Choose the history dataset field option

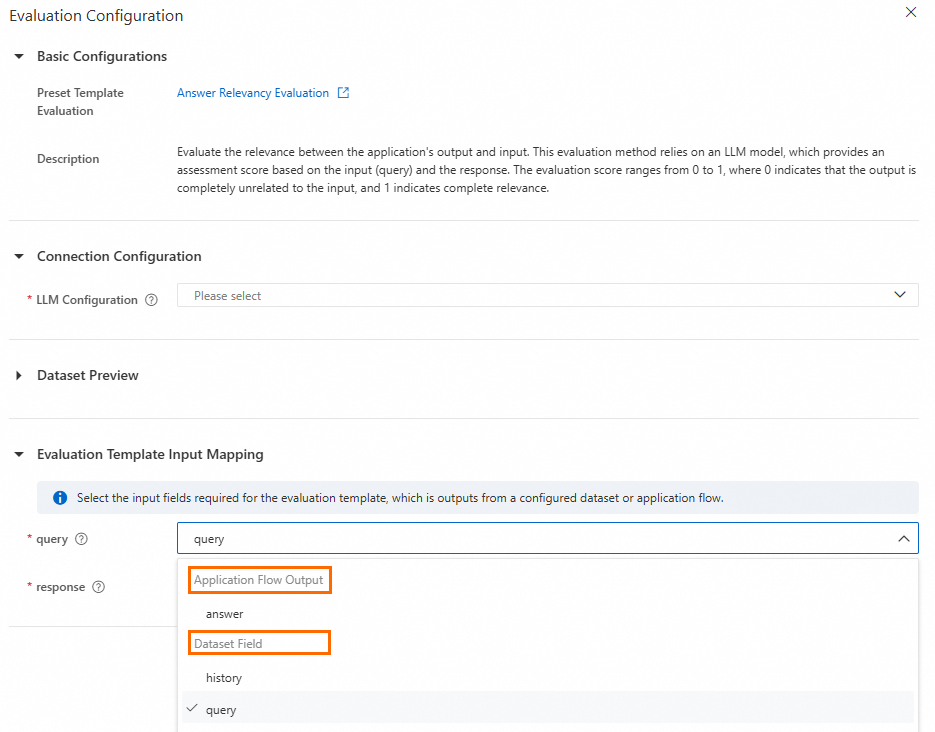224,678
